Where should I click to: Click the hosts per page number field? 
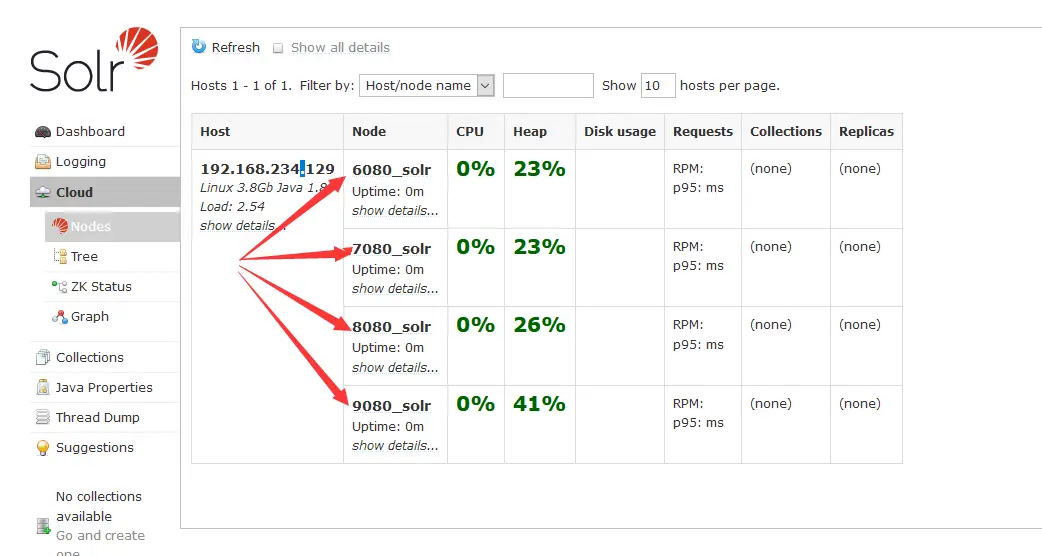point(658,85)
